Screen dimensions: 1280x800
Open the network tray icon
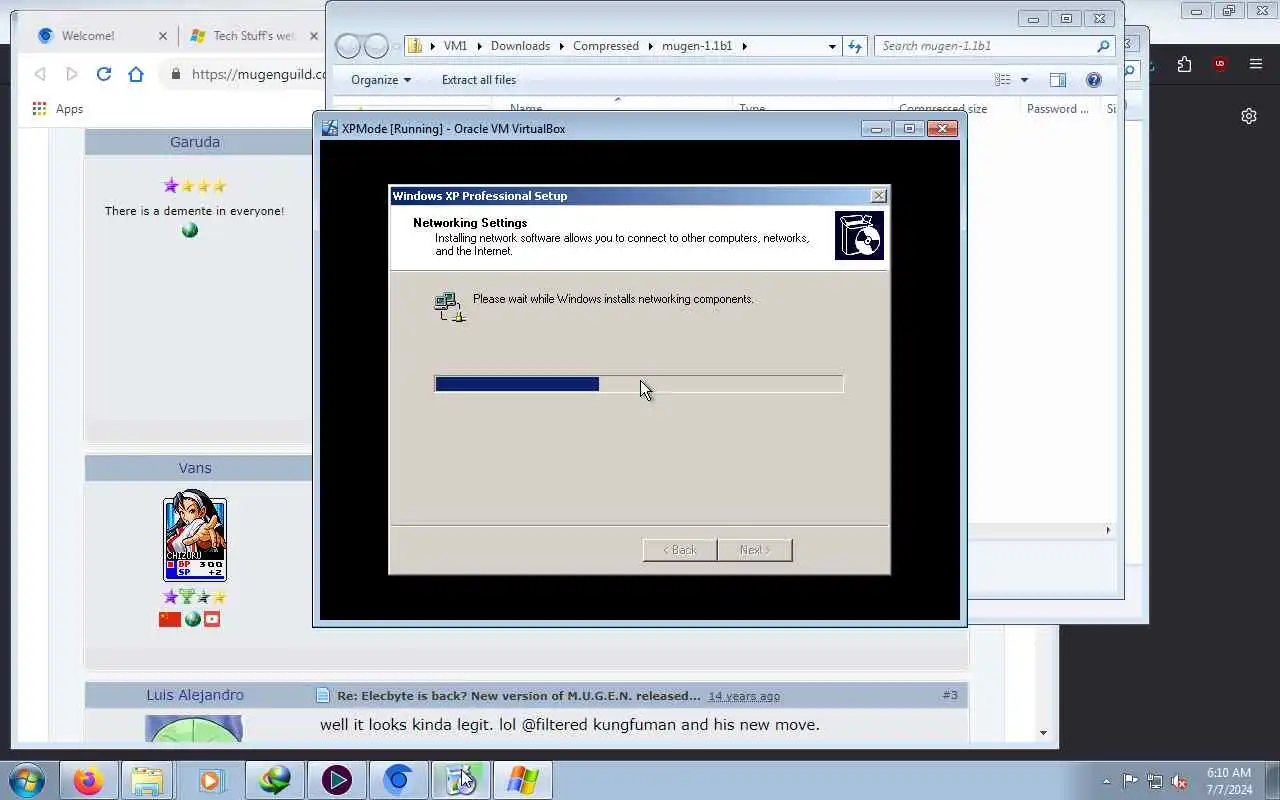pos(1155,781)
